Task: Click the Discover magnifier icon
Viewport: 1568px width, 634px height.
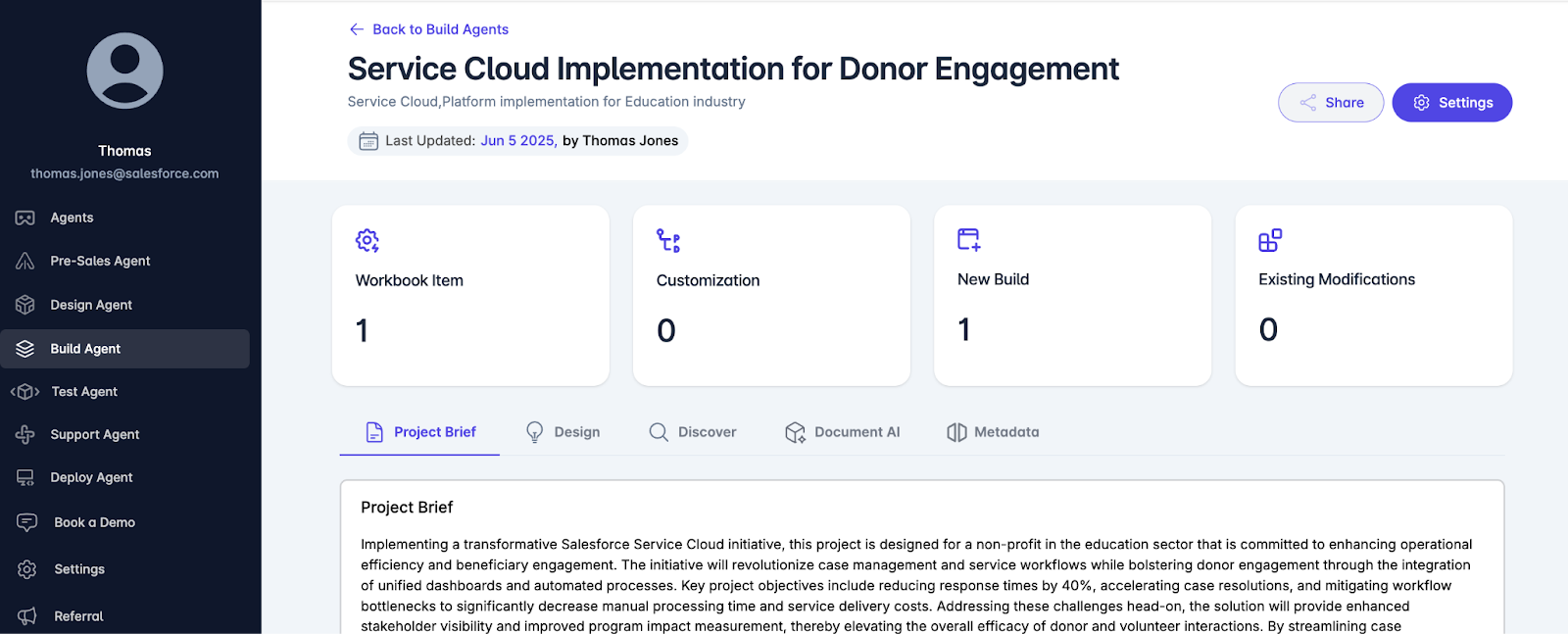Action: coord(659,432)
